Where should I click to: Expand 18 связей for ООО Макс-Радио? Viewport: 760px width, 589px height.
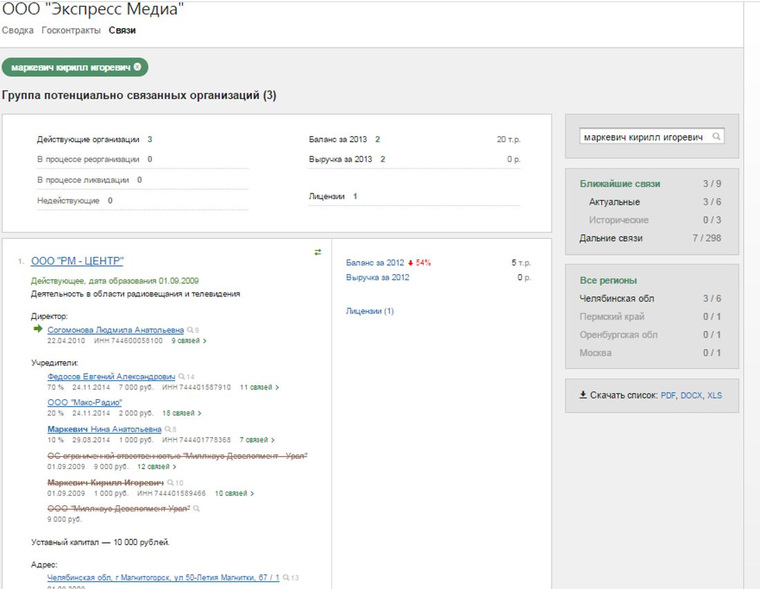coord(182,413)
